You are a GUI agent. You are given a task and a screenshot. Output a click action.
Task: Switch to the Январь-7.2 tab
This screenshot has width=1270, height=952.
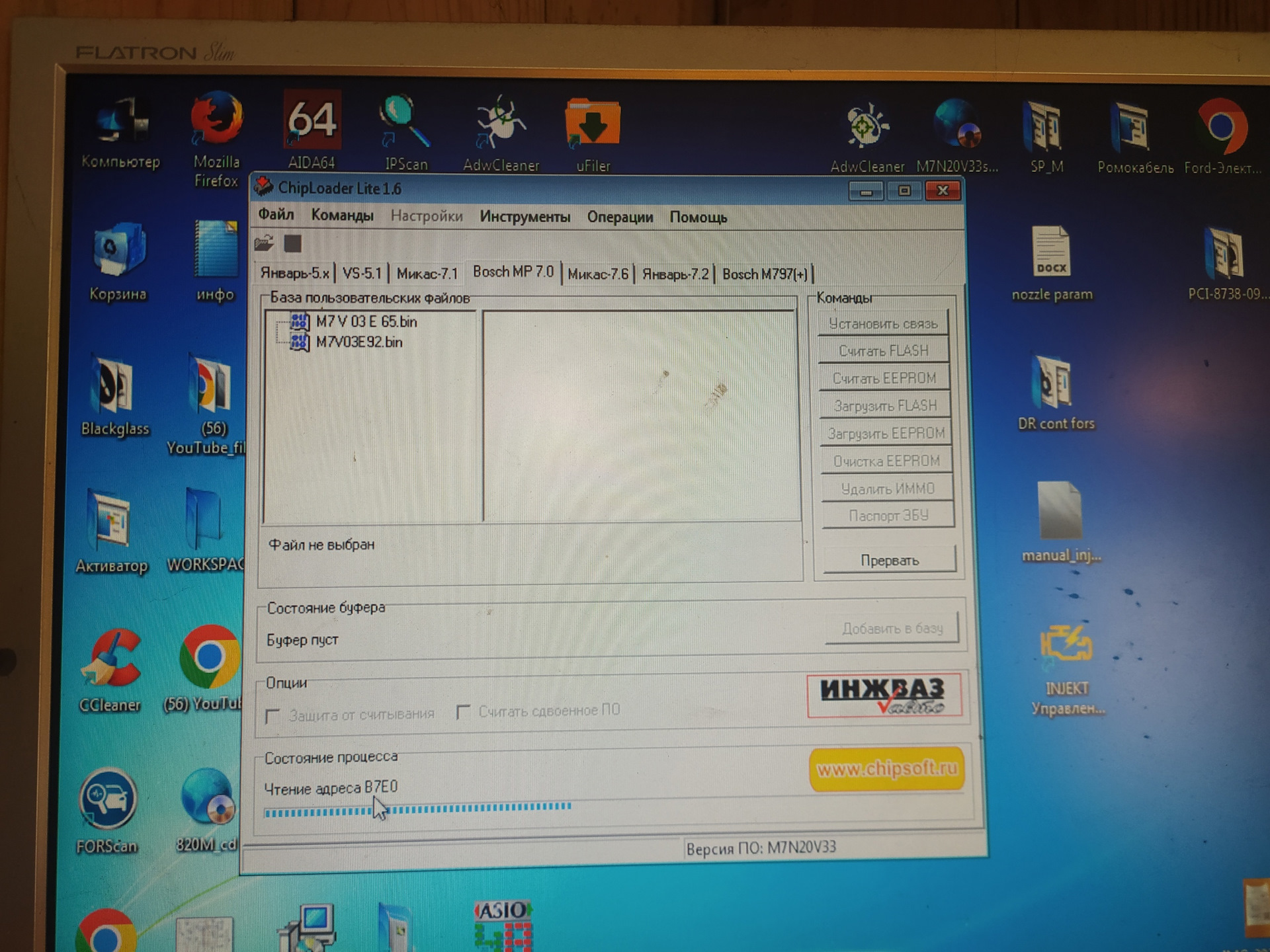[x=675, y=274]
